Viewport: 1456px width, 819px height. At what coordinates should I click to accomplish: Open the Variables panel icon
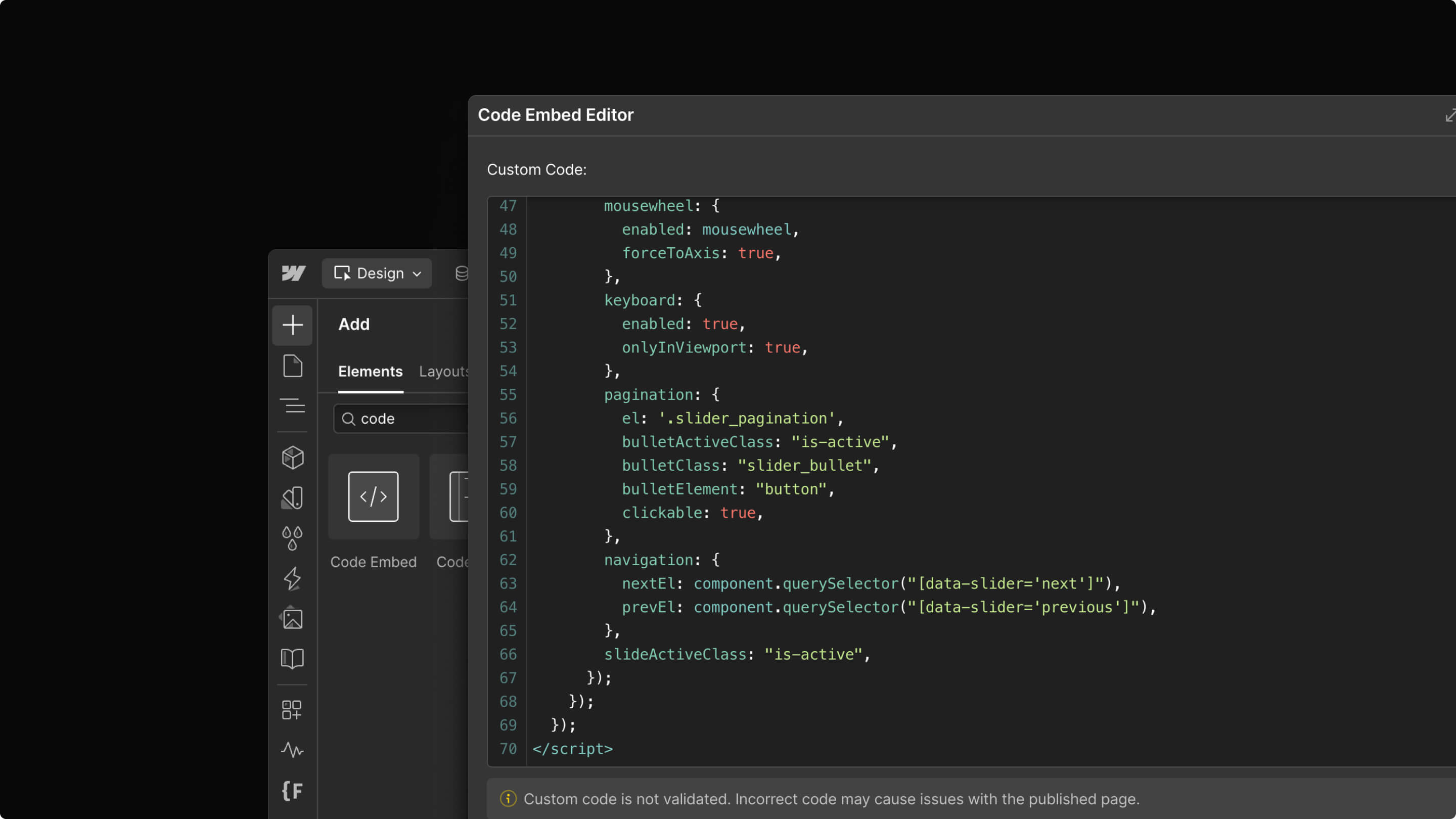click(292, 498)
